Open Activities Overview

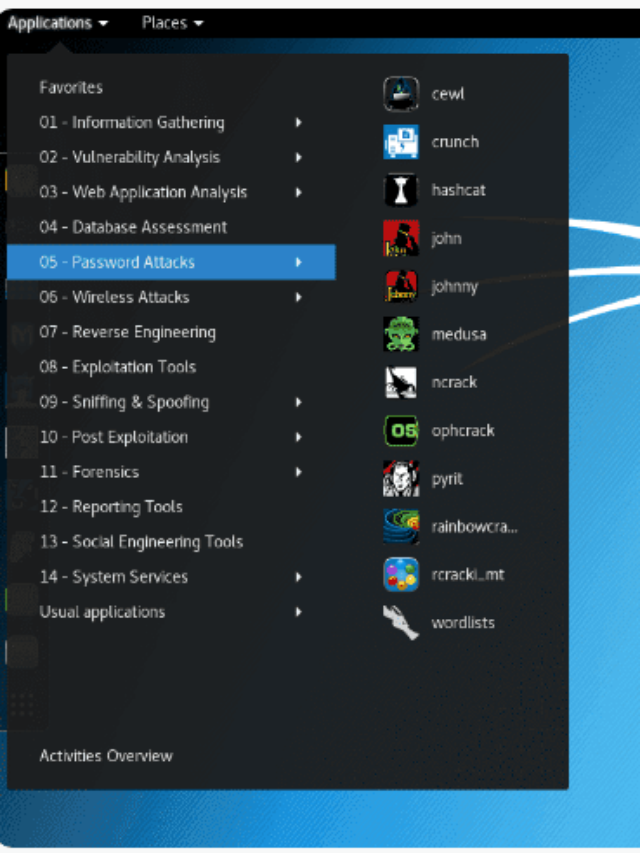pos(106,756)
